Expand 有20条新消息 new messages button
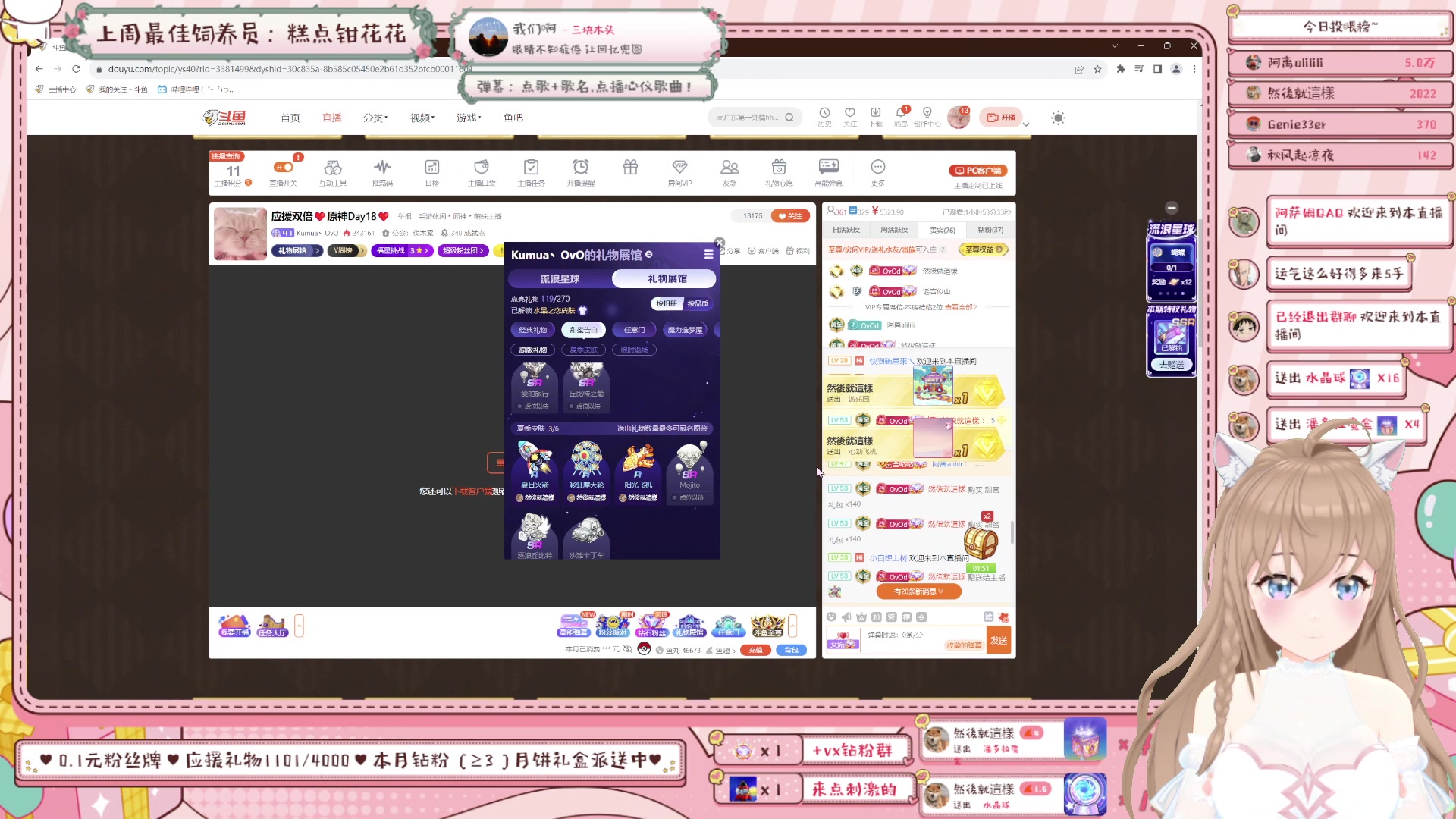This screenshot has width=1456, height=819. click(918, 591)
